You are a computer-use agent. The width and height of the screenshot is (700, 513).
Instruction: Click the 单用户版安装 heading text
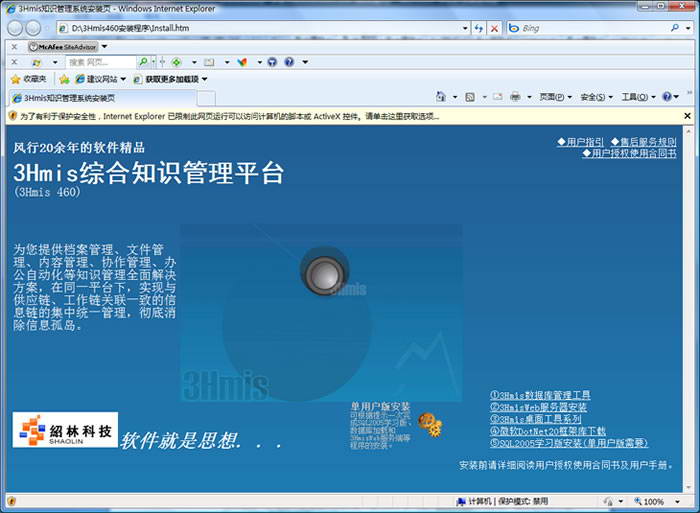point(380,406)
